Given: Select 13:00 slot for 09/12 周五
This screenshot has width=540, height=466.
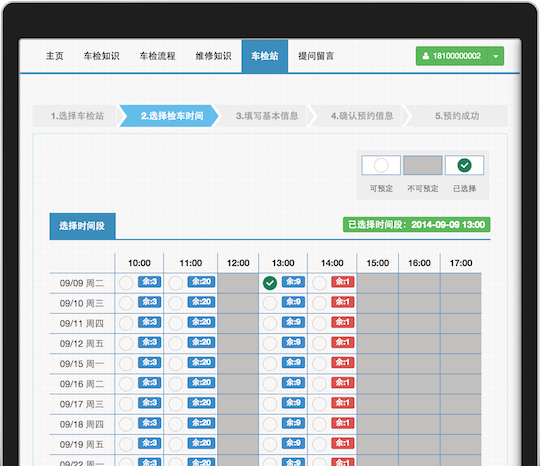Looking at the screenshot, I should 270,344.
